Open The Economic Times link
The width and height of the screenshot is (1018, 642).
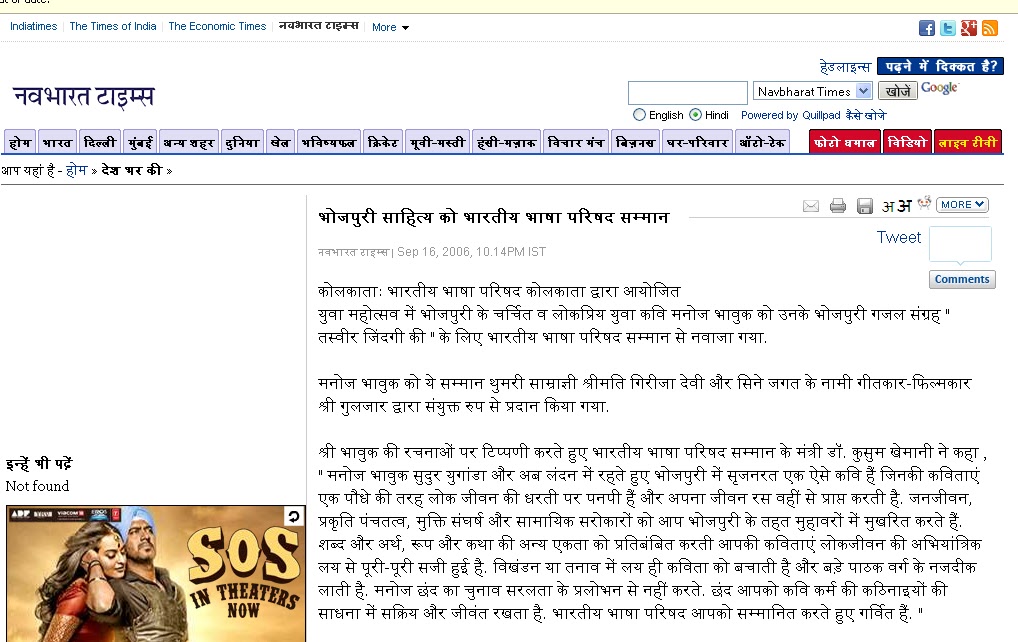click(217, 27)
